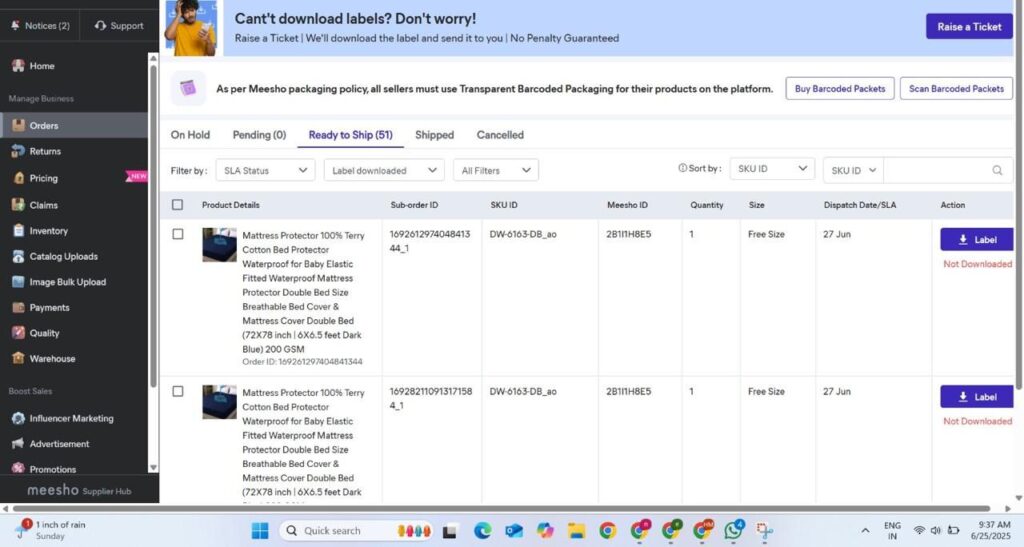Open the Returns sidebar icon
Viewport: 1024px width, 547px height.
coord(18,151)
